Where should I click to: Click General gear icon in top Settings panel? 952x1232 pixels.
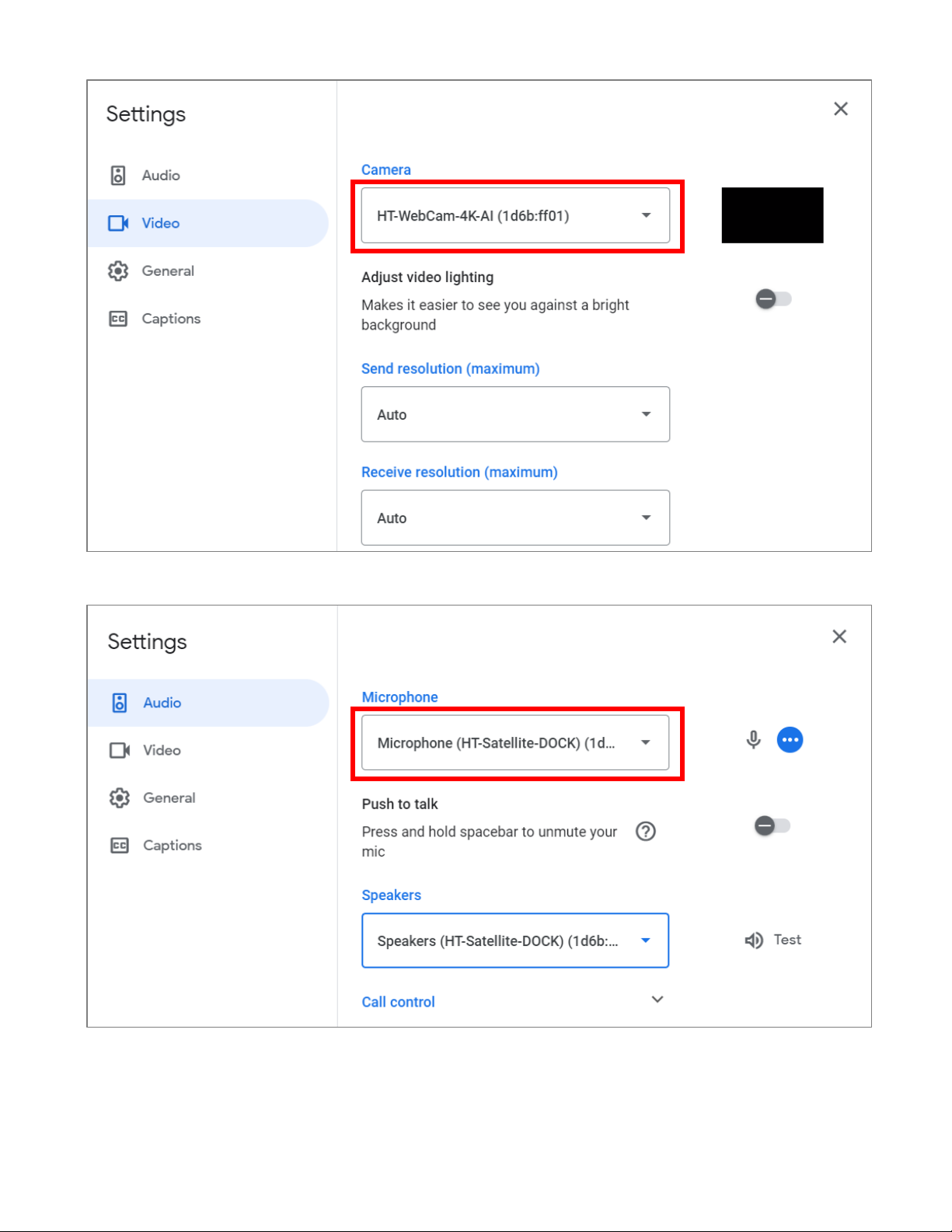click(118, 271)
